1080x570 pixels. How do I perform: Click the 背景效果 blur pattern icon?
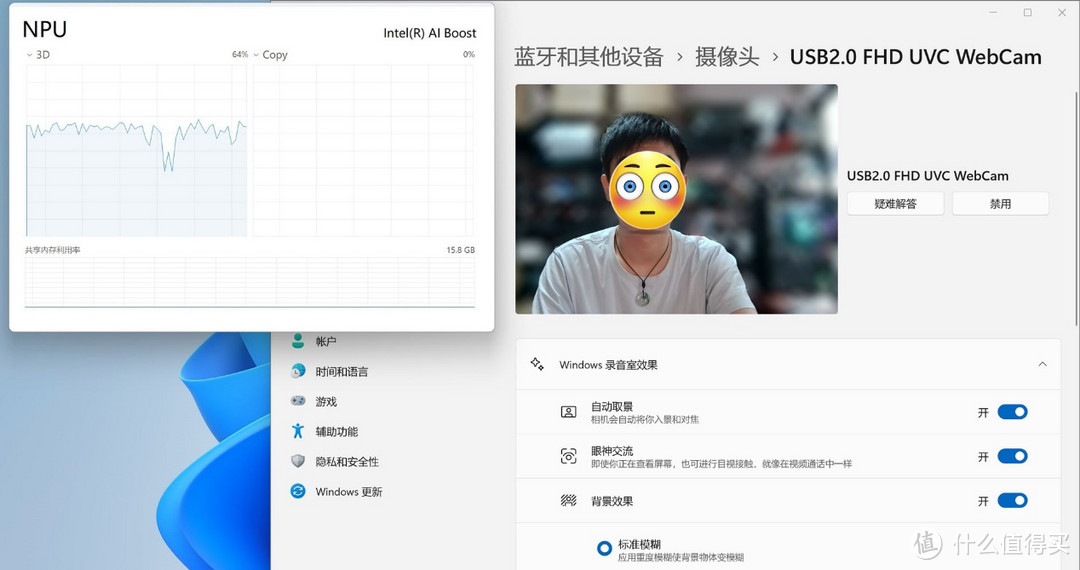pyautogui.click(x=568, y=500)
